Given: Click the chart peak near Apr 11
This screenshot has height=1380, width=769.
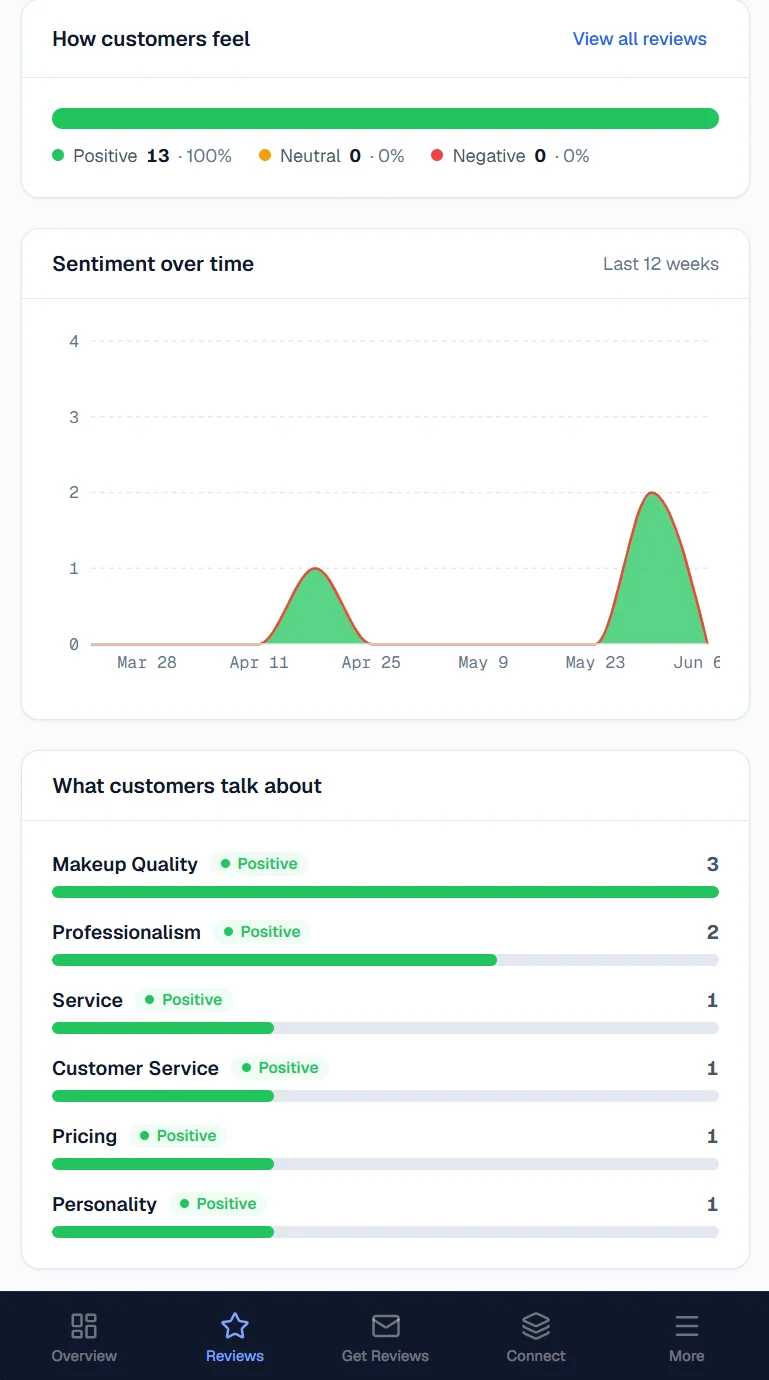Looking at the screenshot, I should click(316, 569).
